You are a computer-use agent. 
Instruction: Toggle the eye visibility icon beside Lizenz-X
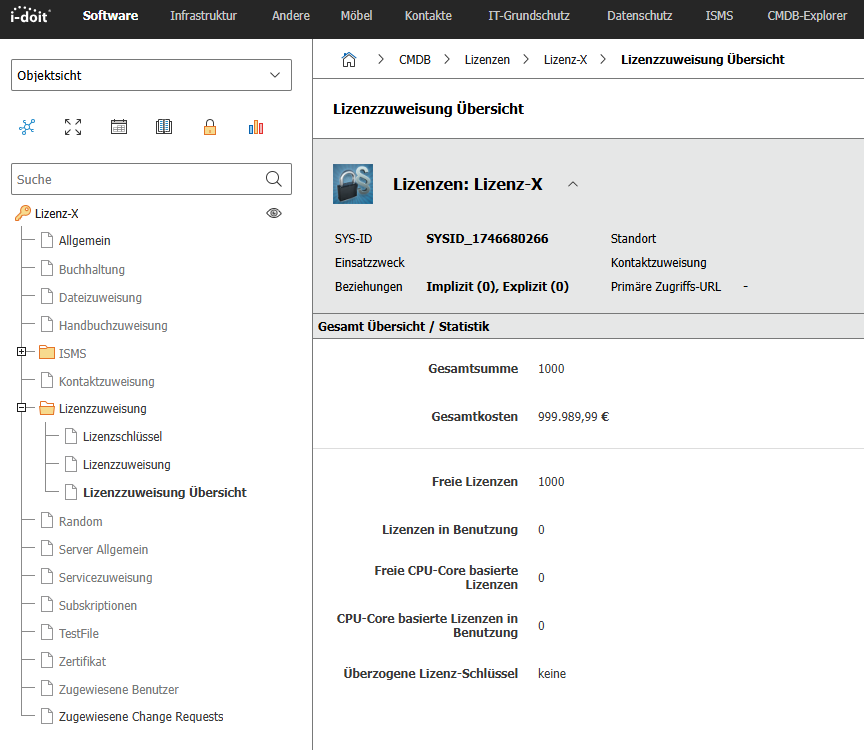[x=274, y=213]
